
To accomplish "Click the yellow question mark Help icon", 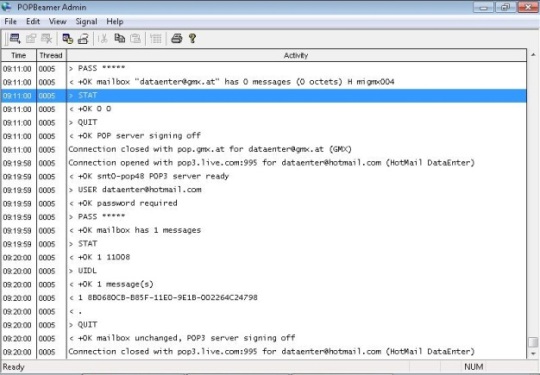I will click(193, 39).
